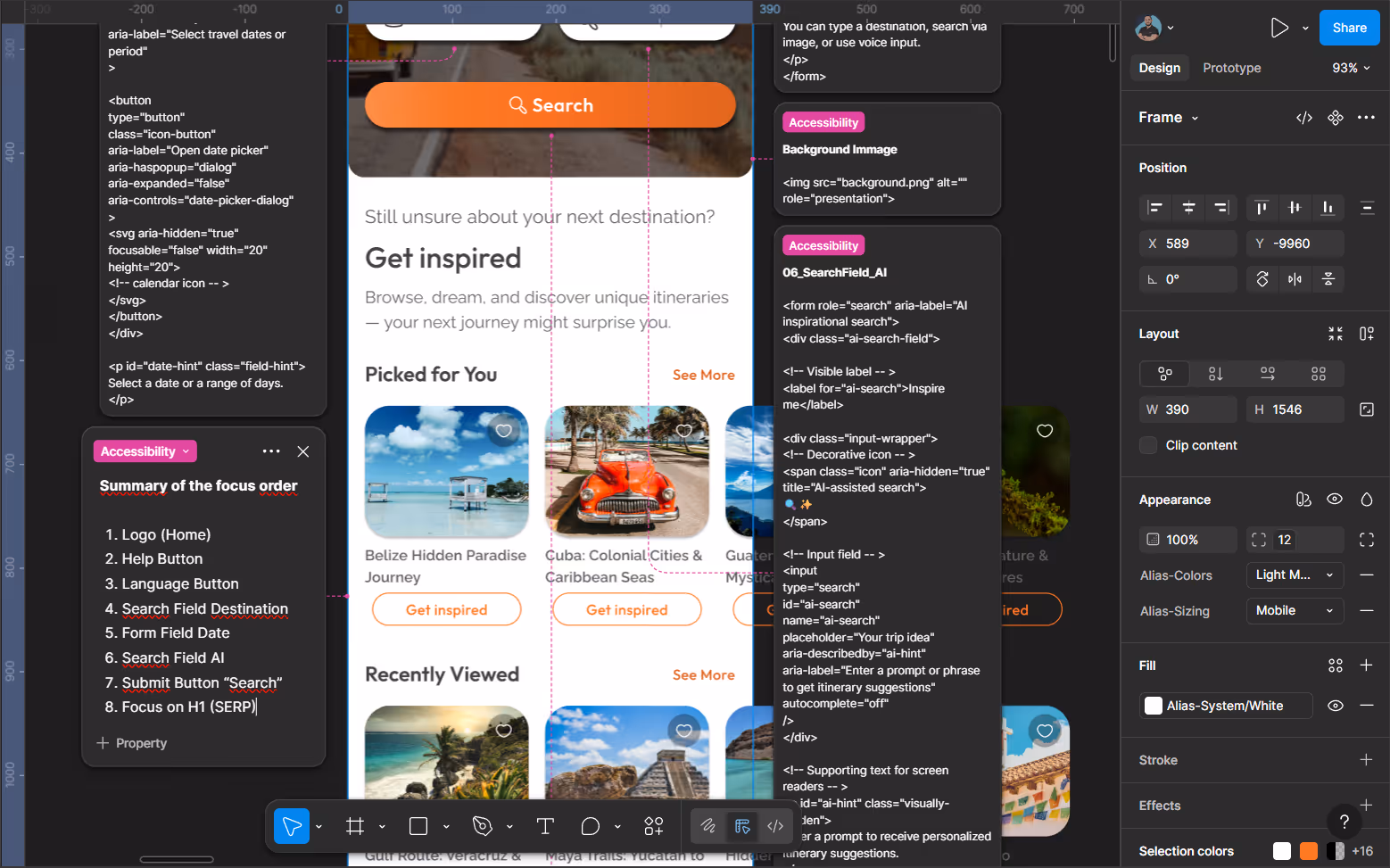Add a Stroke with plus icon

(1366, 760)
